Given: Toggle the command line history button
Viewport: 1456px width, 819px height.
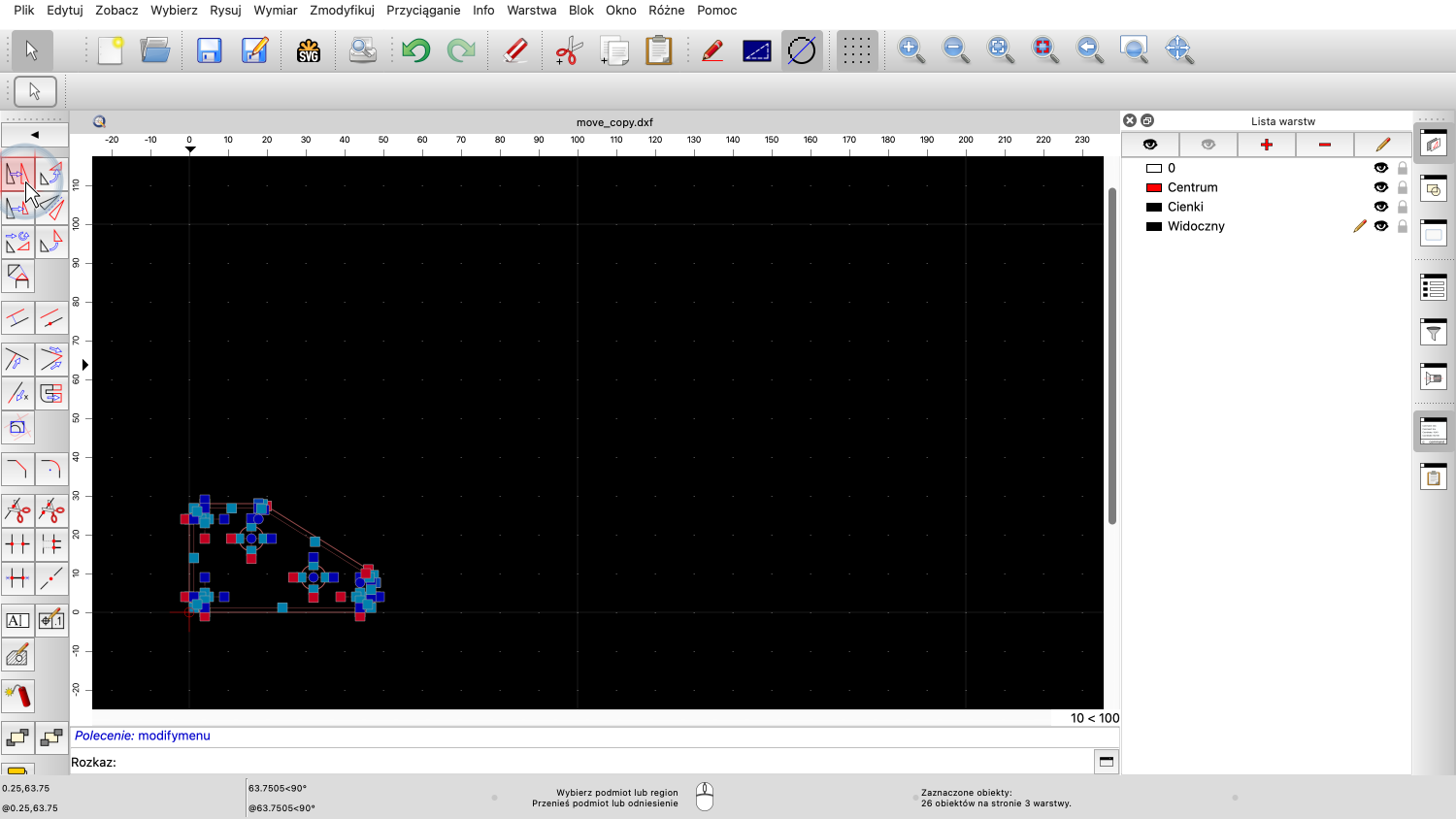Looking at the screenshot, I should (x=1106, y=762).
